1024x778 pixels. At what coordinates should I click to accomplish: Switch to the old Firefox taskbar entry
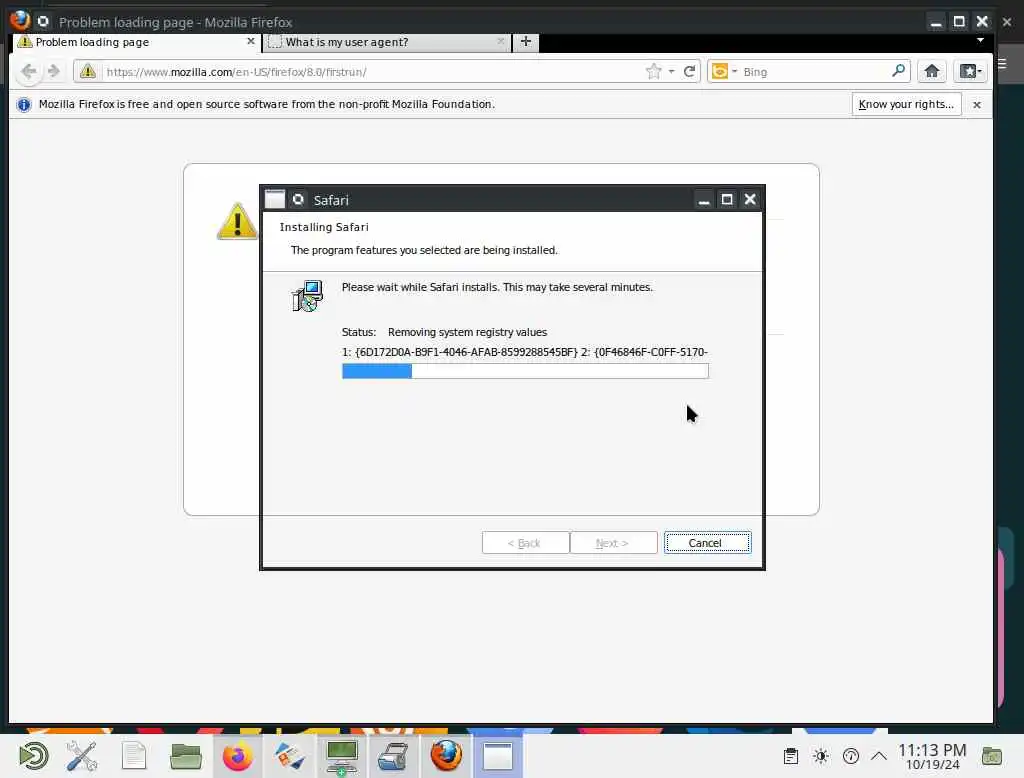446,756
